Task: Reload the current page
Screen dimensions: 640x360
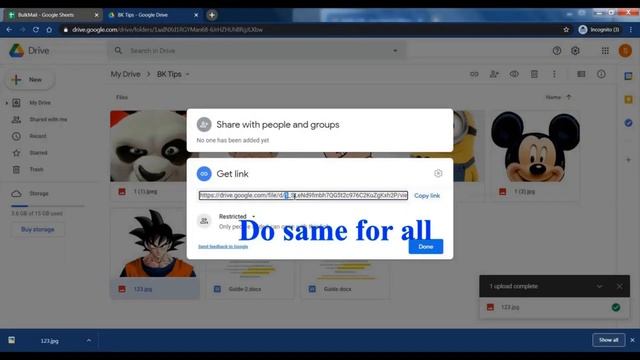Action: (x=36, y=29)
